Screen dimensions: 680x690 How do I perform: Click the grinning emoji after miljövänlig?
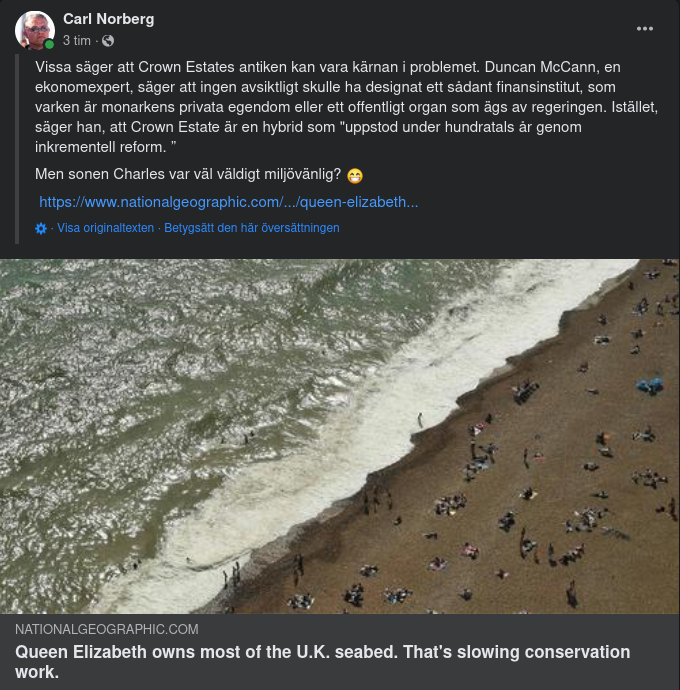[x=355, y=176]
